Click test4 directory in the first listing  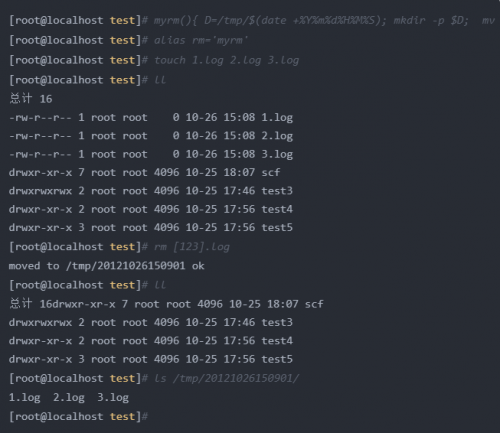(277, 209)
